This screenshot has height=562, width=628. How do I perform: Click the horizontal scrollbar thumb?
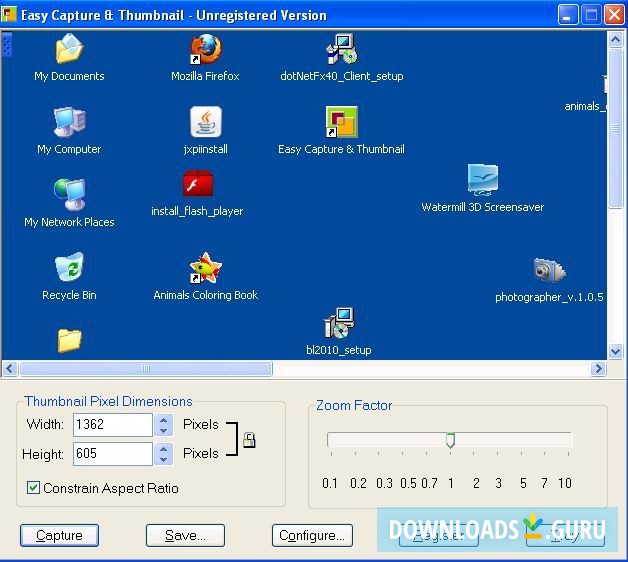[x=146, y=368]
